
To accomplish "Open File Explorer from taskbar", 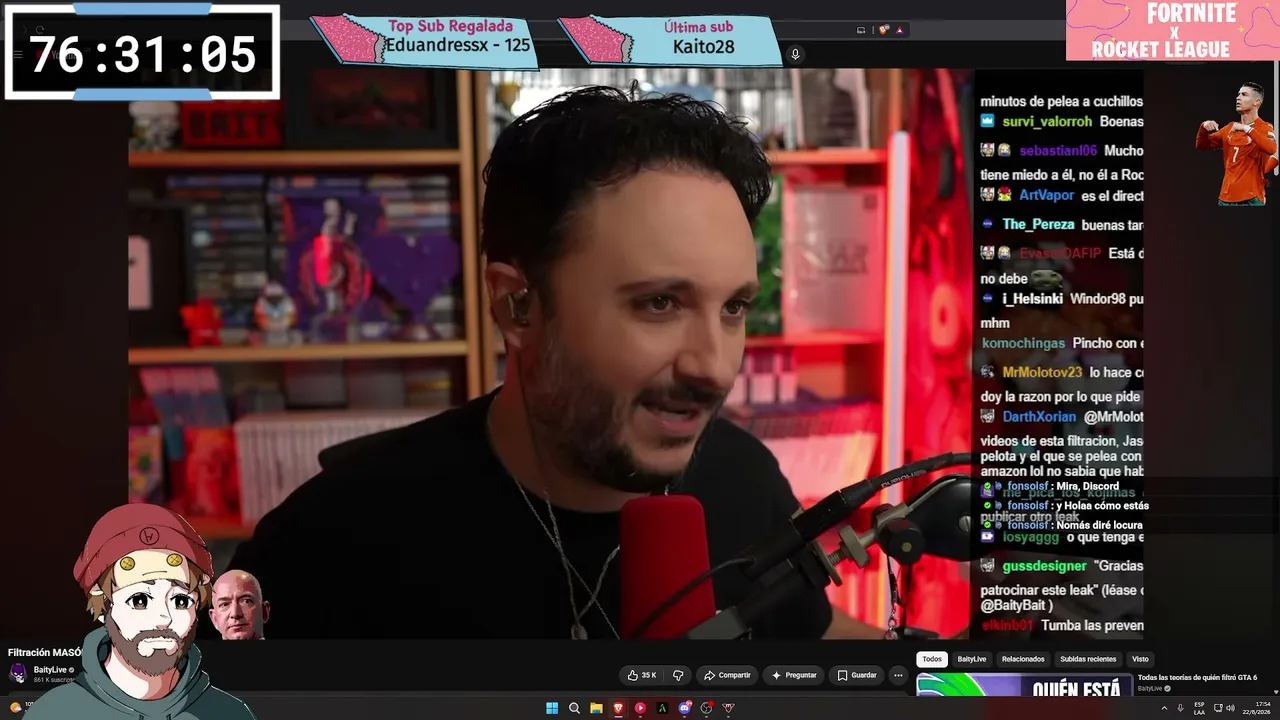I will 596,708.
